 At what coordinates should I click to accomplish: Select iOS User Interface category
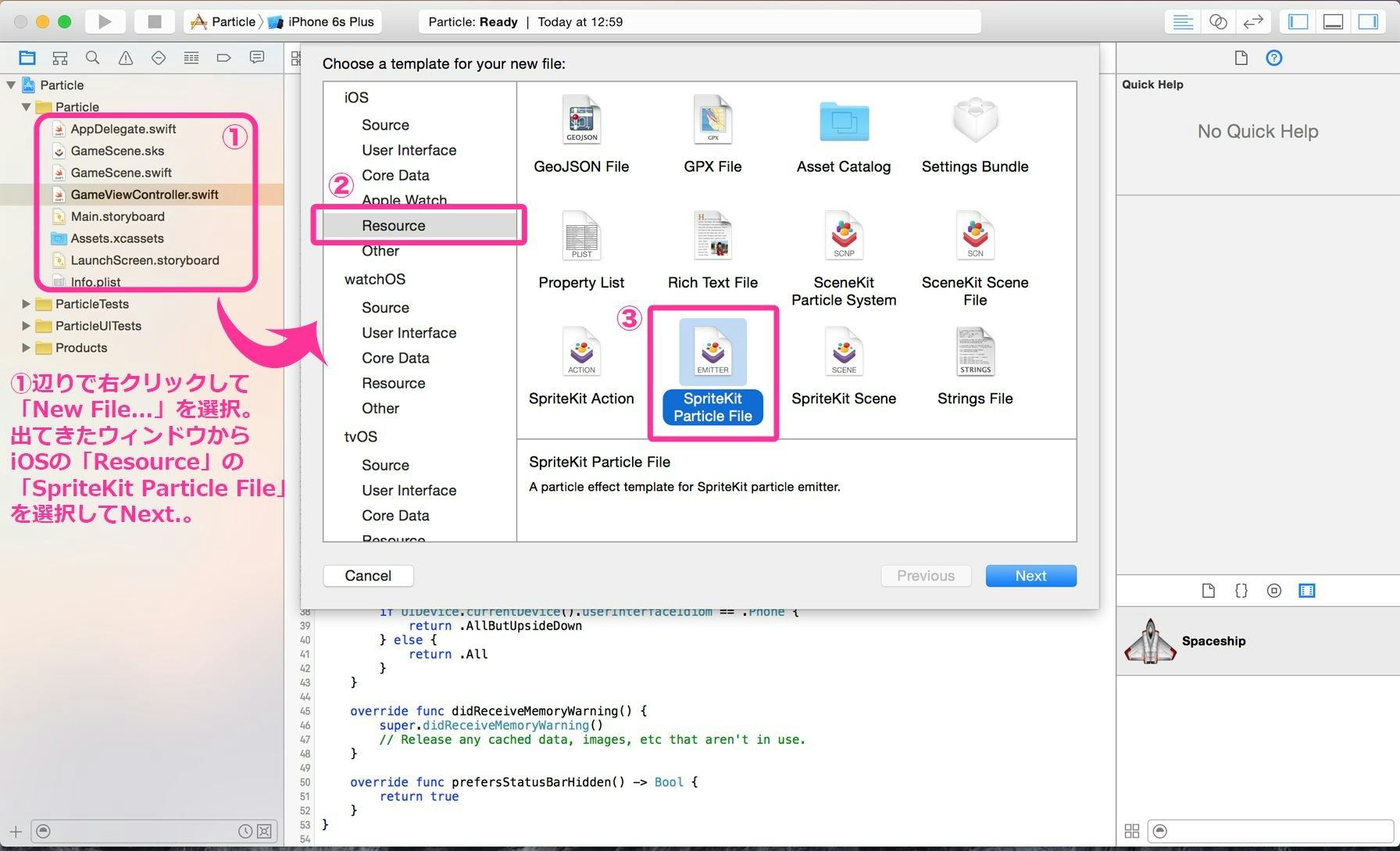[409, 150]
